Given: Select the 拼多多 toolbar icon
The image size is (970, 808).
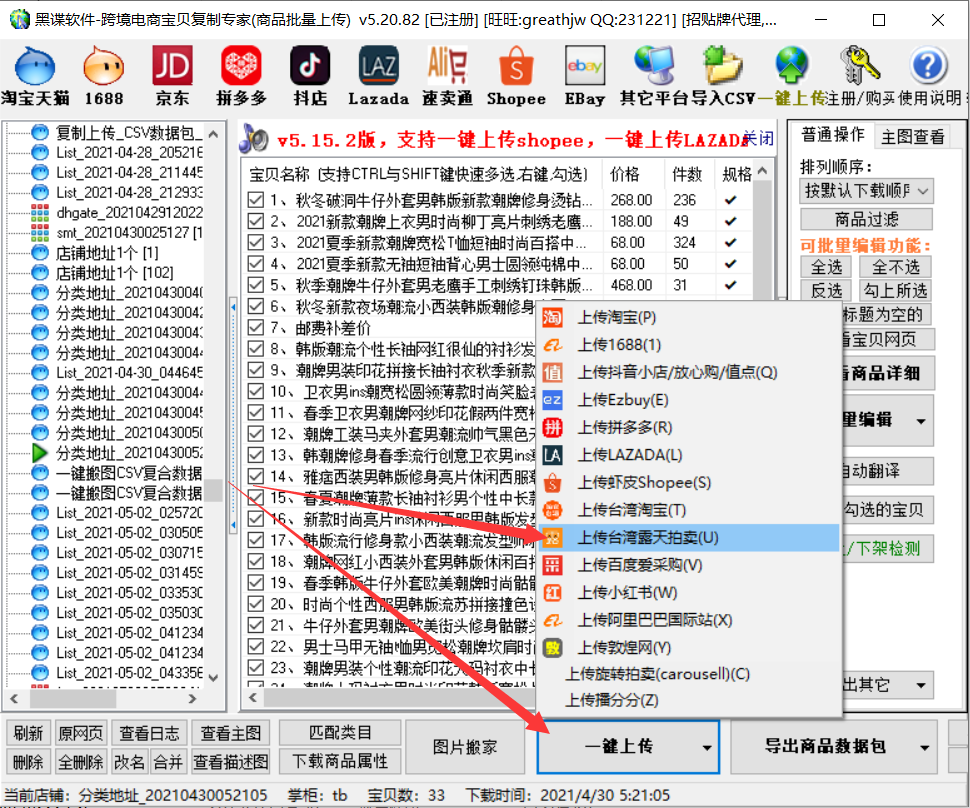Looking at the screenshot, I should (241, 66).
